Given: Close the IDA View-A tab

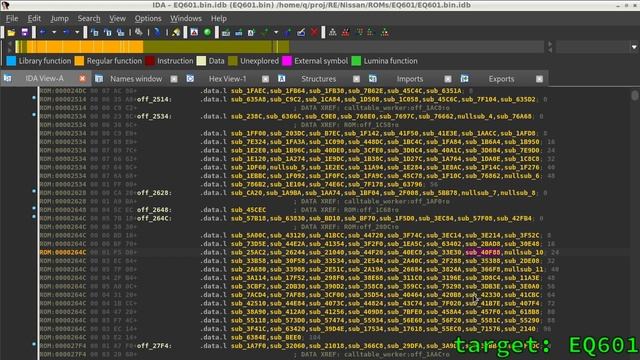Looking at the screenshot, I should pyautogui.click(x=82, y=79).
